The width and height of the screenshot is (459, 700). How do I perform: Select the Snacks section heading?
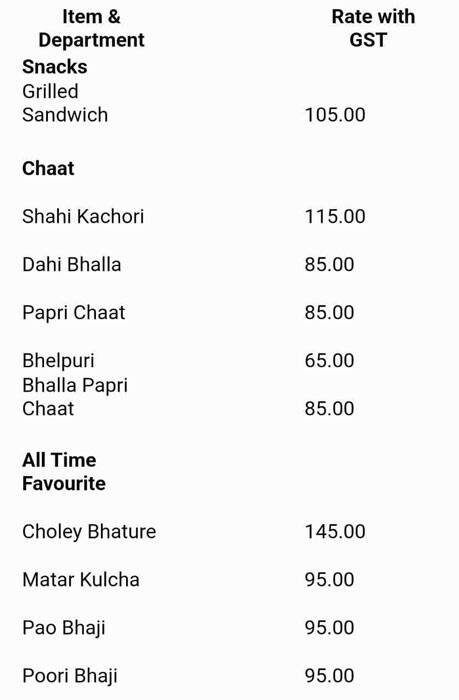point(54,67)
